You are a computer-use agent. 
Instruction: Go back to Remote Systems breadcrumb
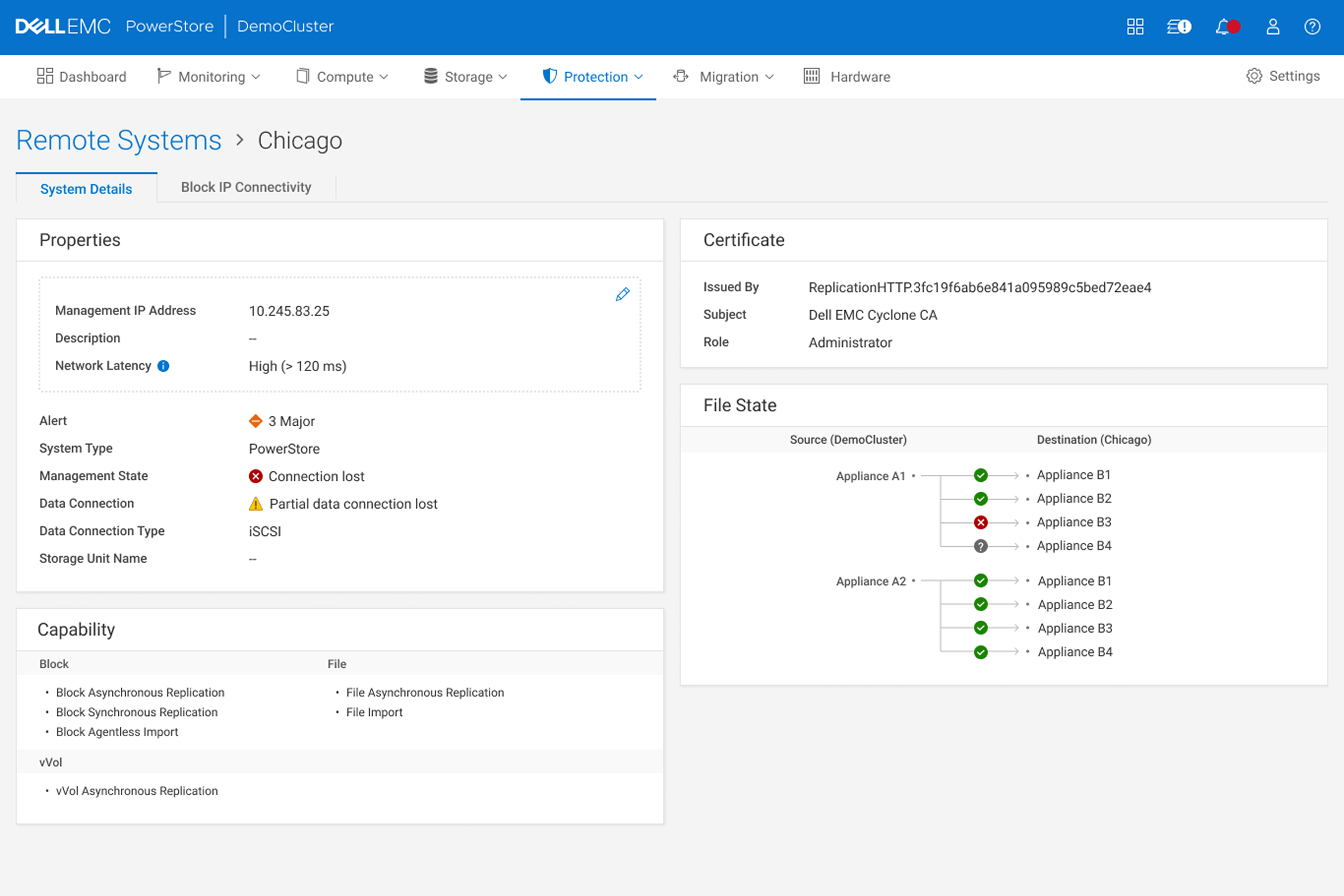click(118, 141)
